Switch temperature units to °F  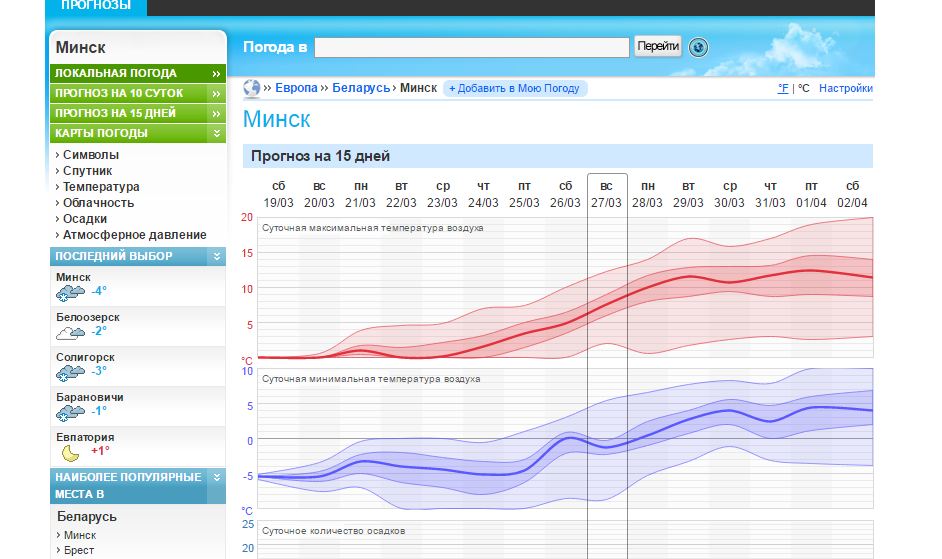point(783,88)
